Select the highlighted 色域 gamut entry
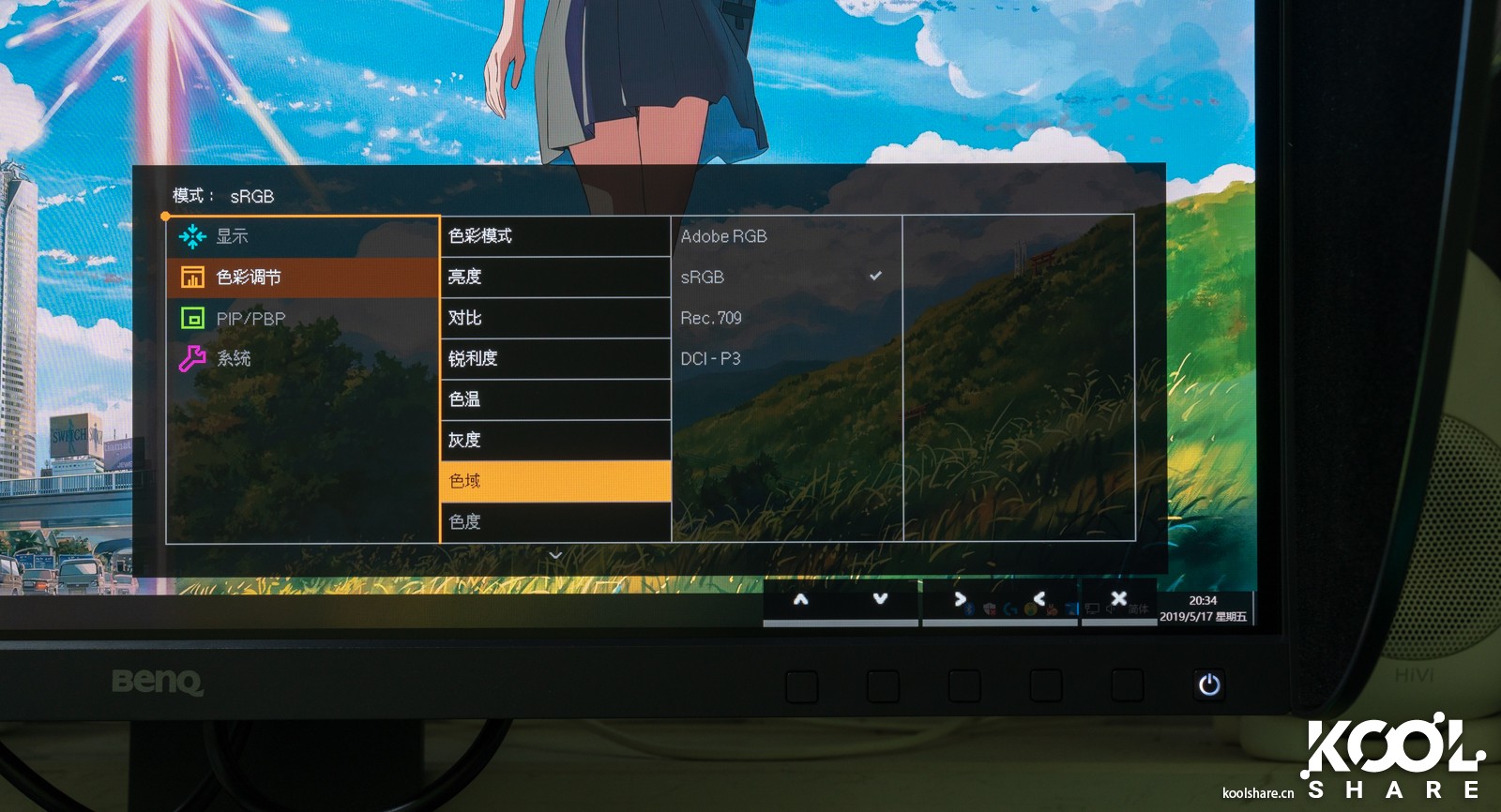This screenshot has width=1501, height=812. coord(555,481)
